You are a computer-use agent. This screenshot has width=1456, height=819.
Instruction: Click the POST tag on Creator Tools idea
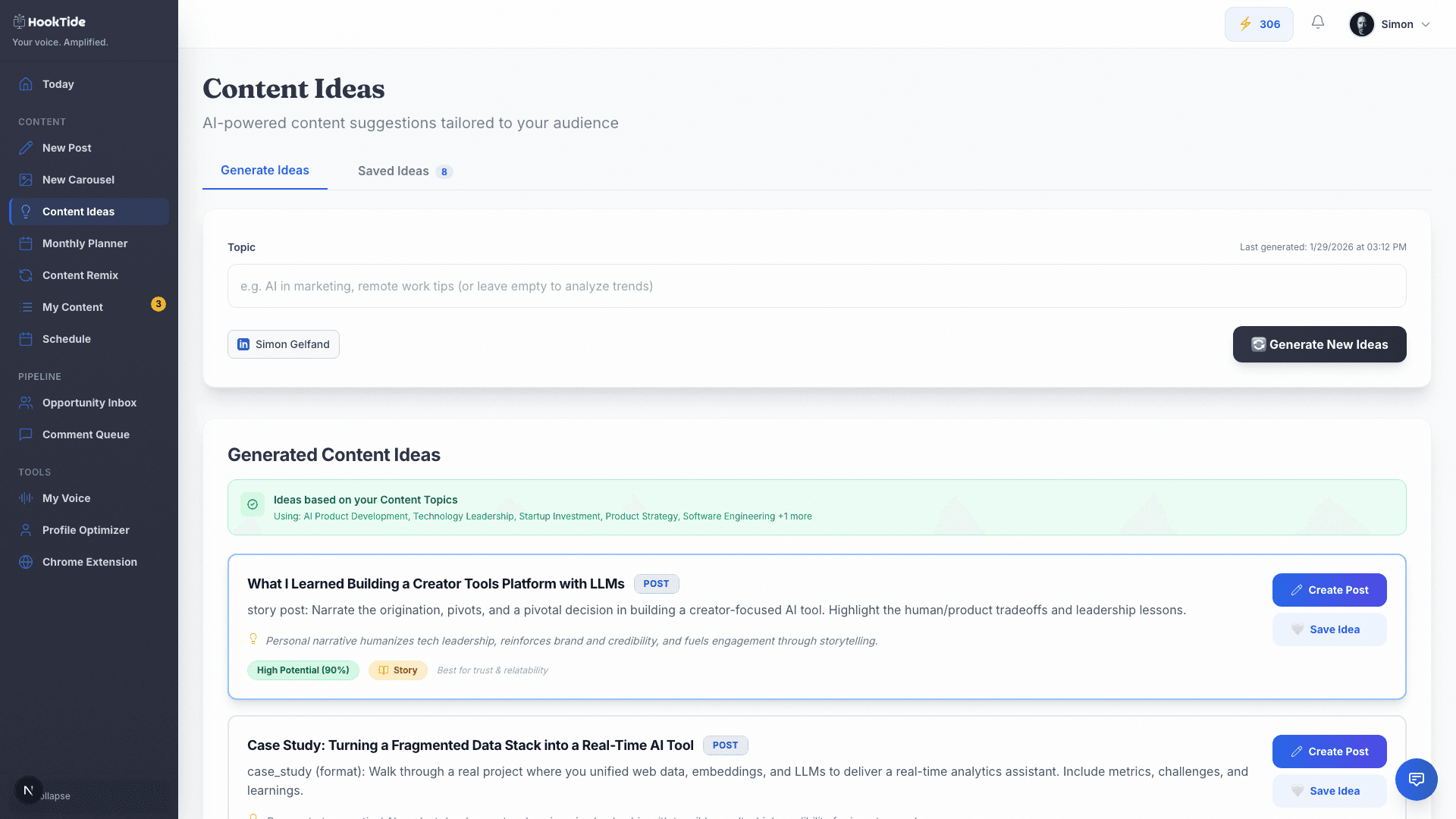point(657,584)
